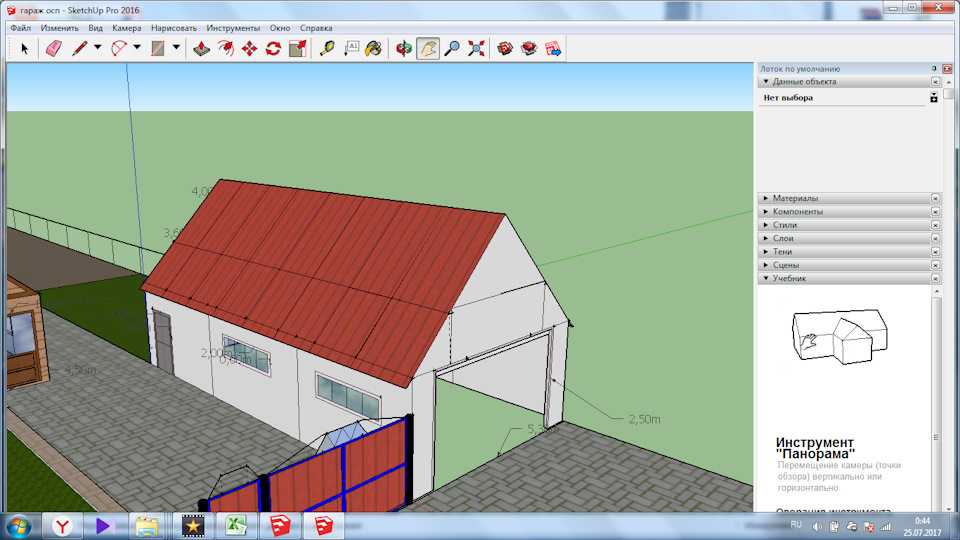This screenshot has height=540, width=960.
Task: Close the Сцены panel with its x
Action: [936, 265]
